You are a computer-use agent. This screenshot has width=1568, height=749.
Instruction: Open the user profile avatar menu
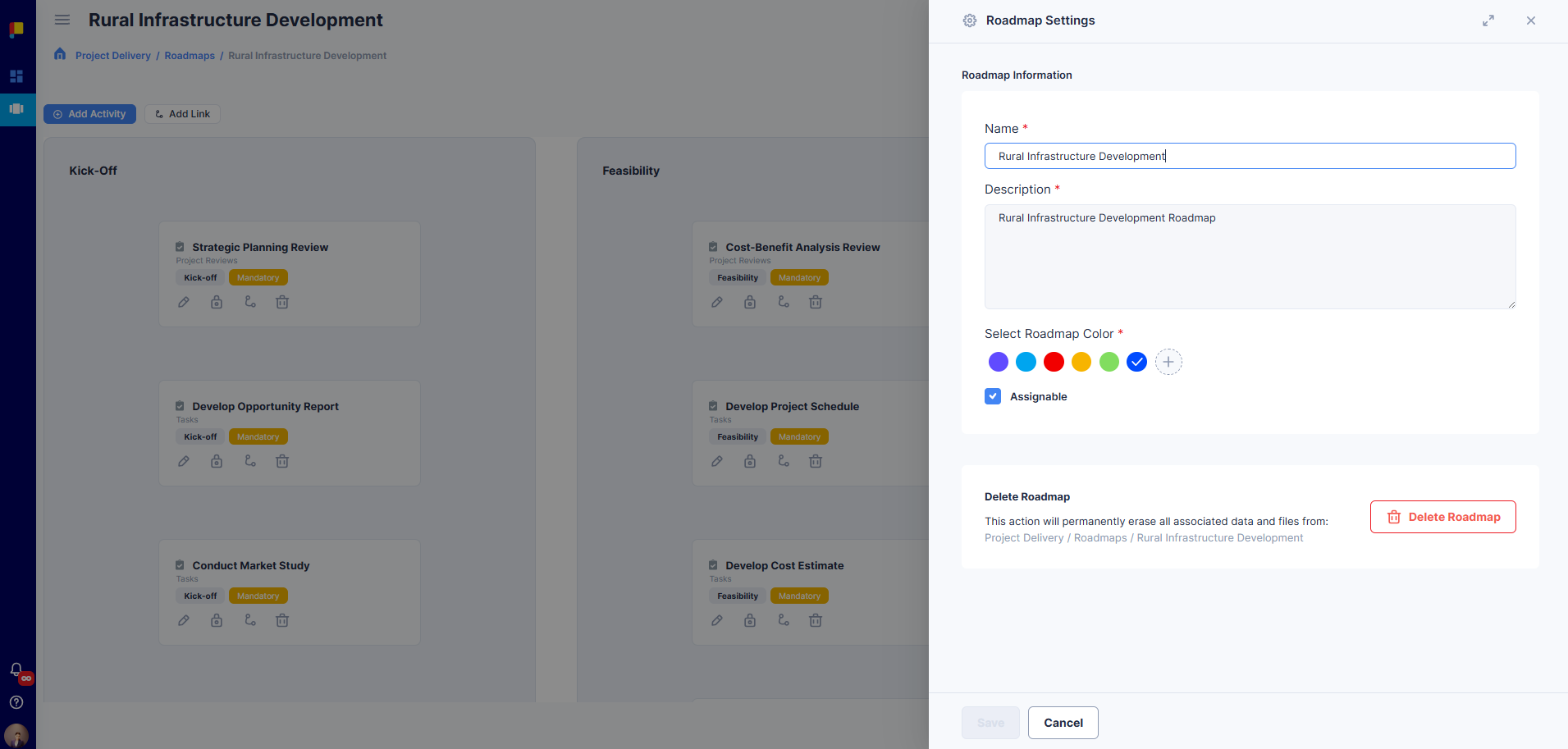pos(16,736)
